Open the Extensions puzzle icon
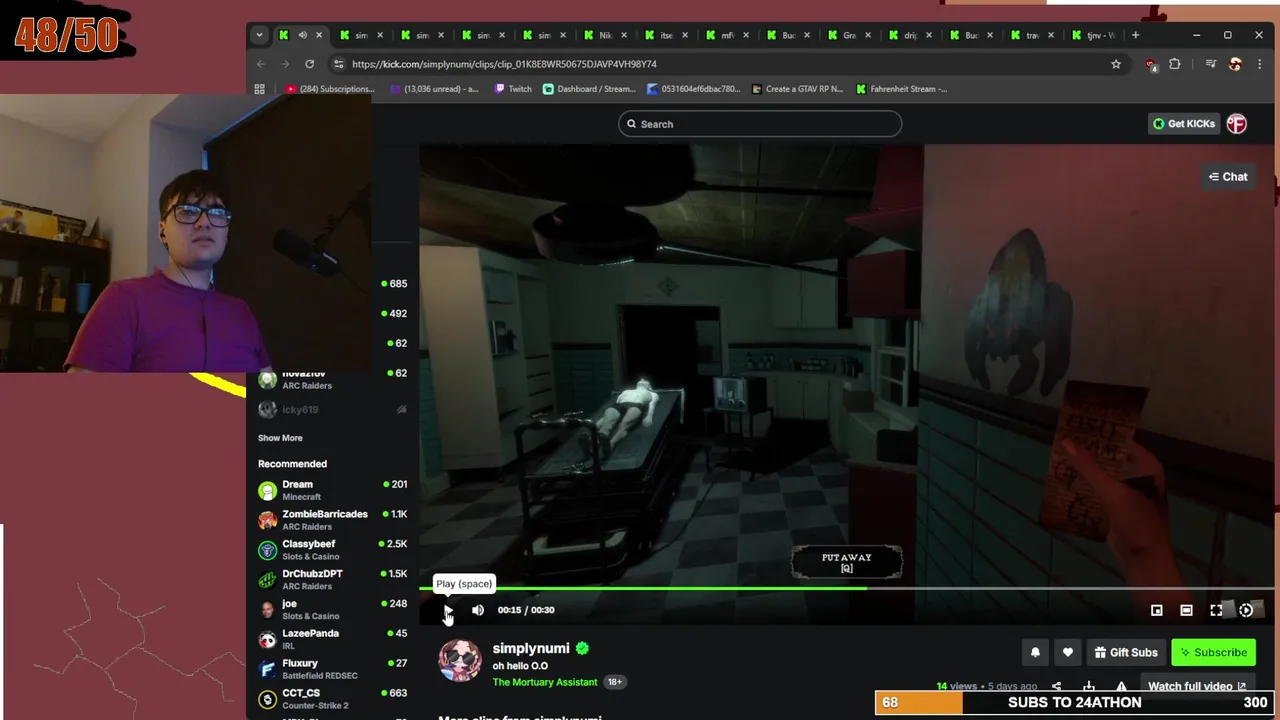 pyautogui.click(x=1175, y=64)
